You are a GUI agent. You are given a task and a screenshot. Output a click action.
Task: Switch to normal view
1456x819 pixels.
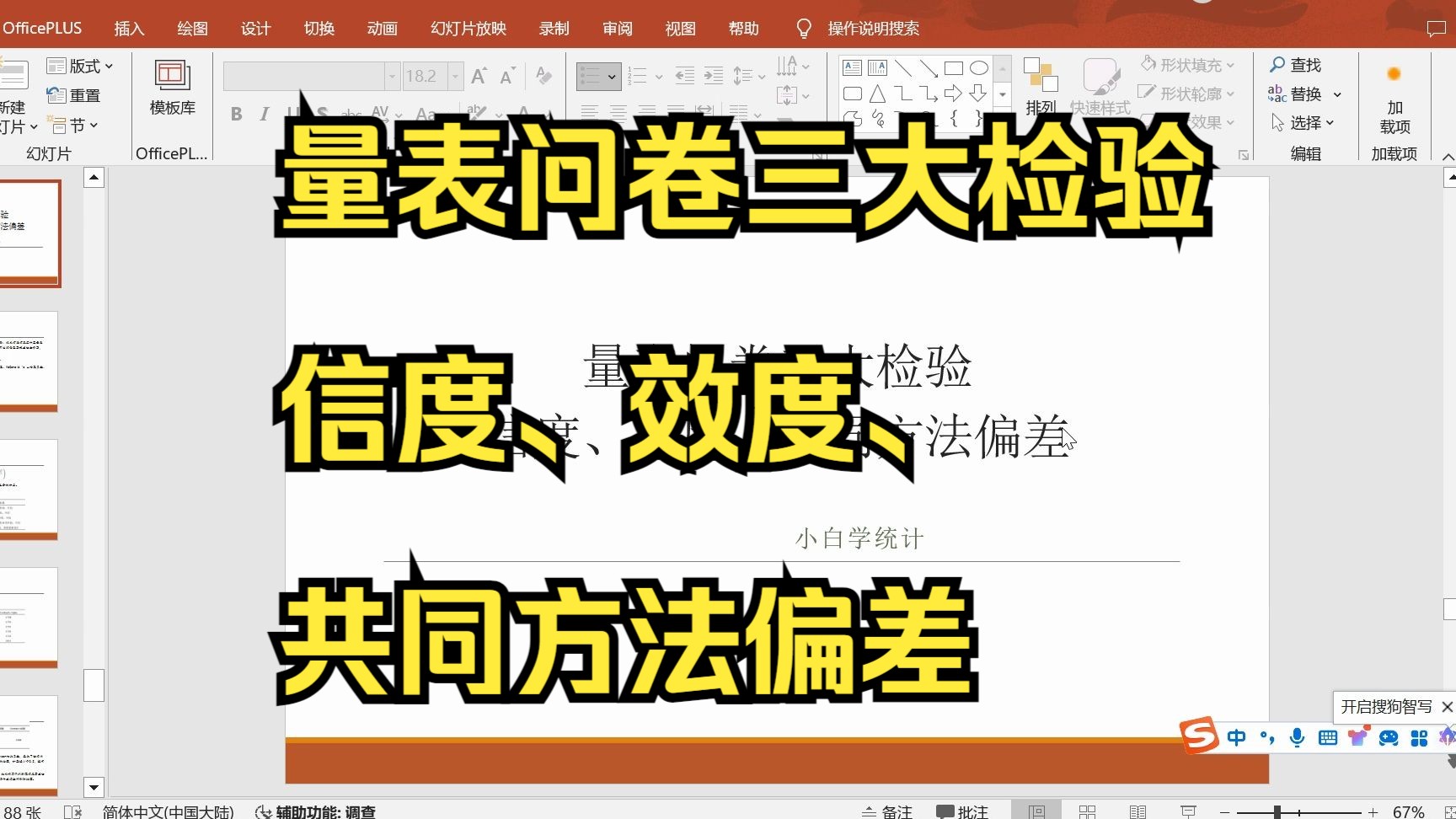tap(1036, 811)
